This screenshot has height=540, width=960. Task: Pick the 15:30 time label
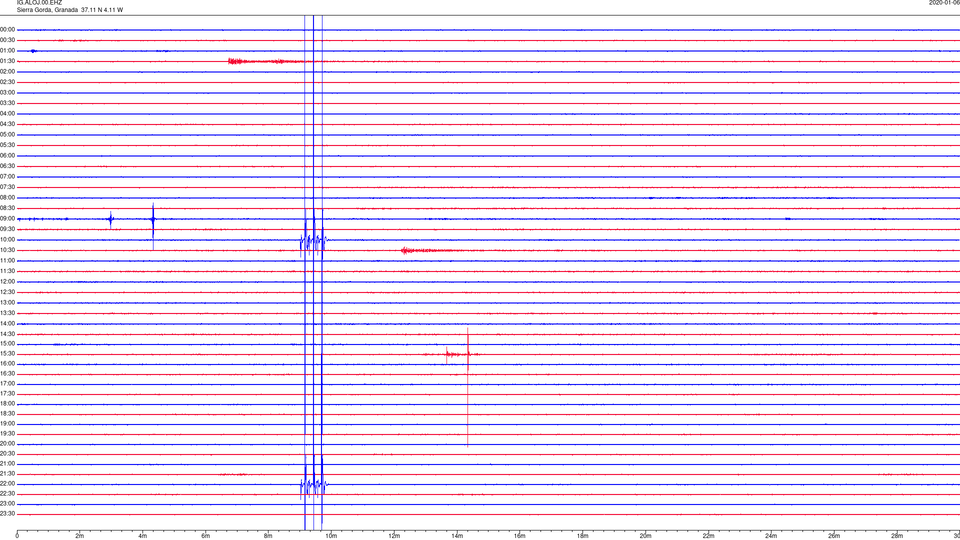(x=7, y=353)
